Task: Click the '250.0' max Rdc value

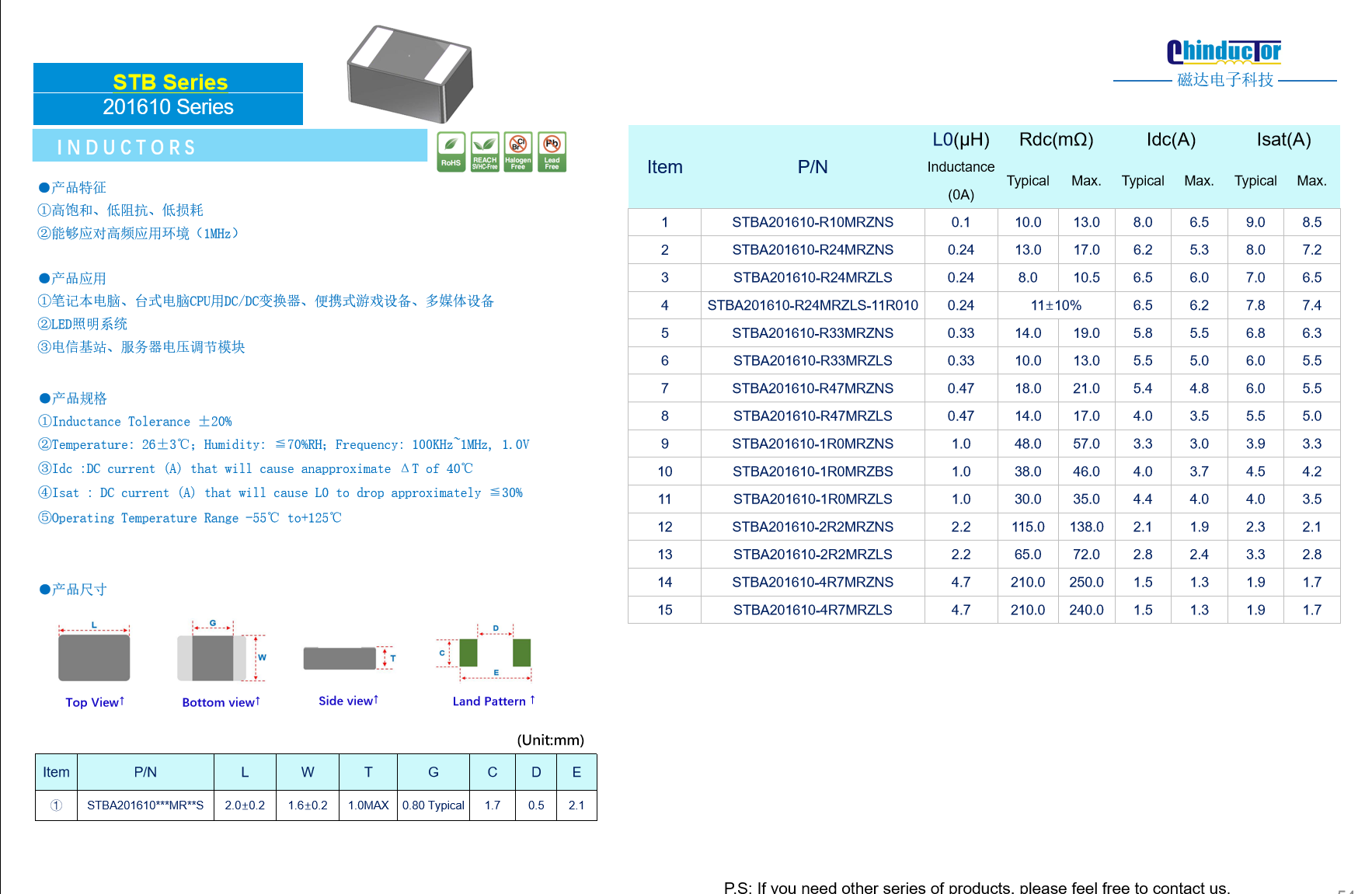Action: [x=1086, y=583]
